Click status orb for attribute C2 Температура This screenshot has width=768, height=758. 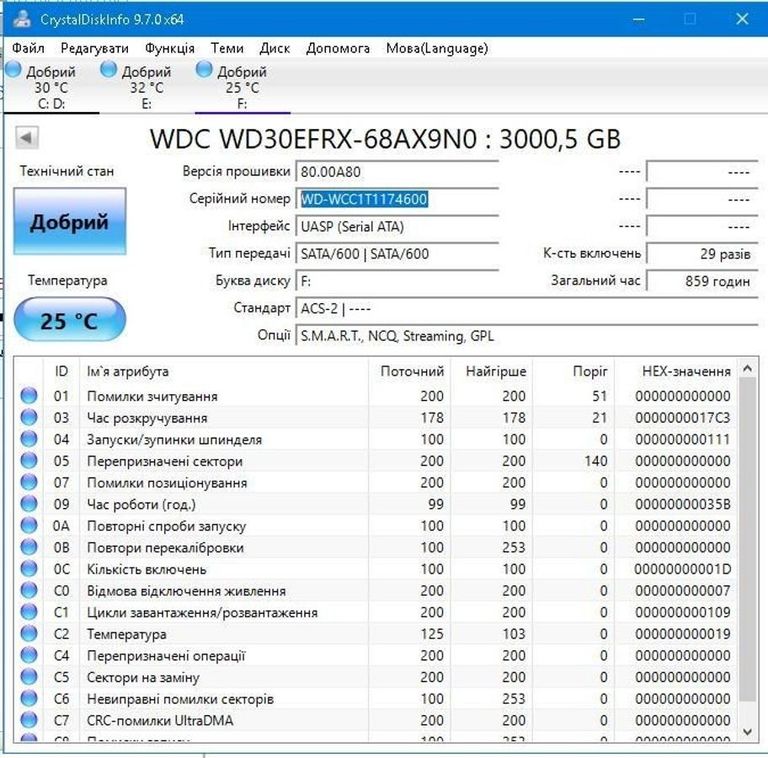[x=29, y=634]
